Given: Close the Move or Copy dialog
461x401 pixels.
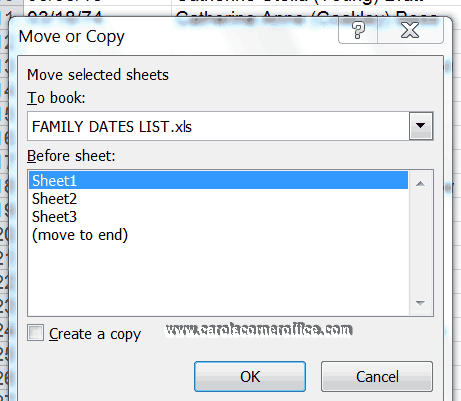Looking at the screenshot, I should 410,30.
